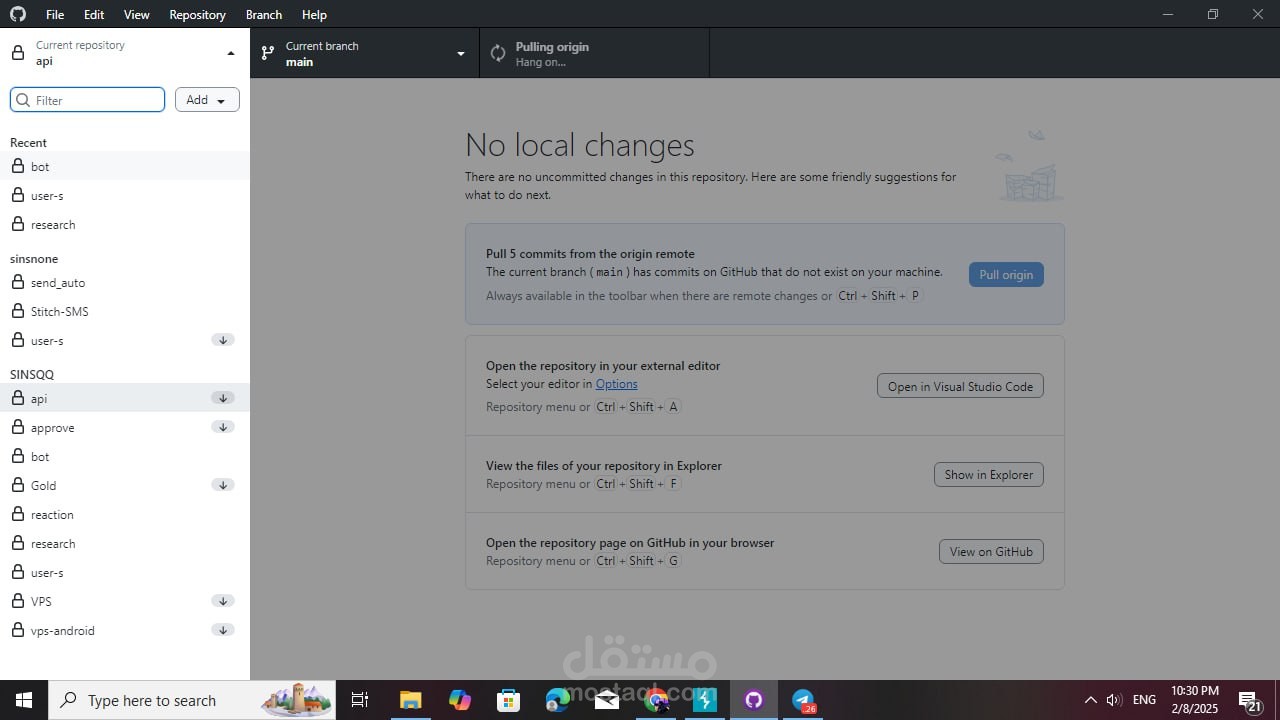Click the GitHub logo in the menu bar

coord(18,15)
